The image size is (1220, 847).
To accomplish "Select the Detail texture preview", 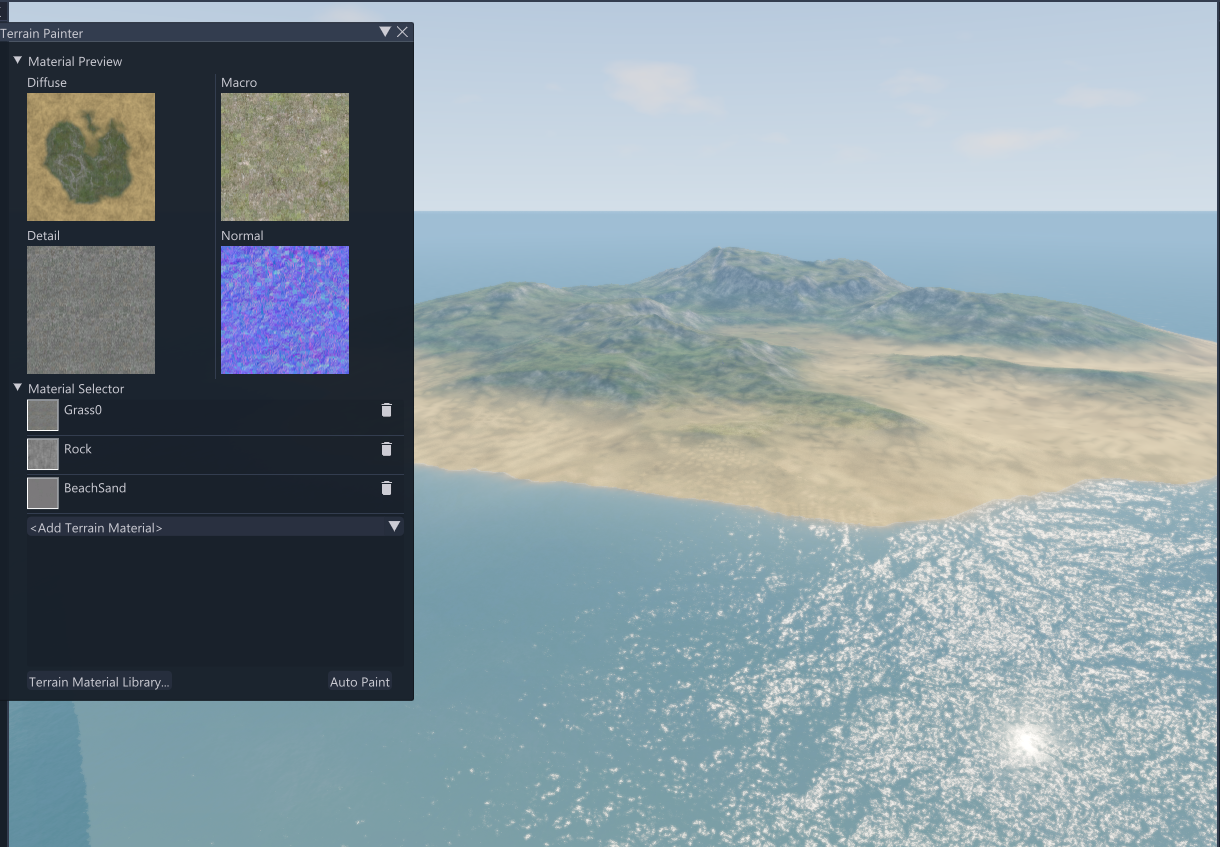I will (91, 310).
